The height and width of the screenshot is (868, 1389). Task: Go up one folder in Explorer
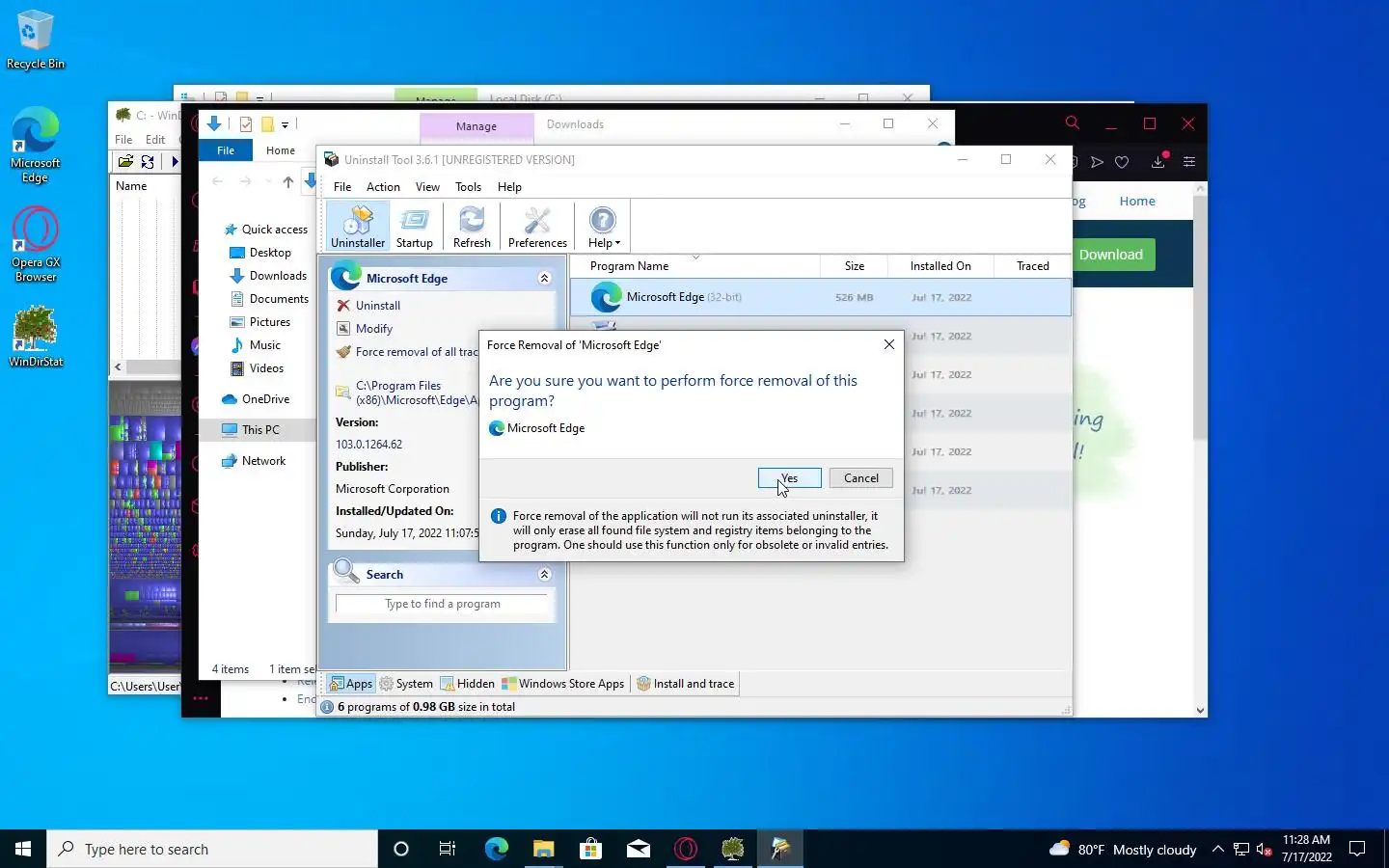tap(287, 181)
